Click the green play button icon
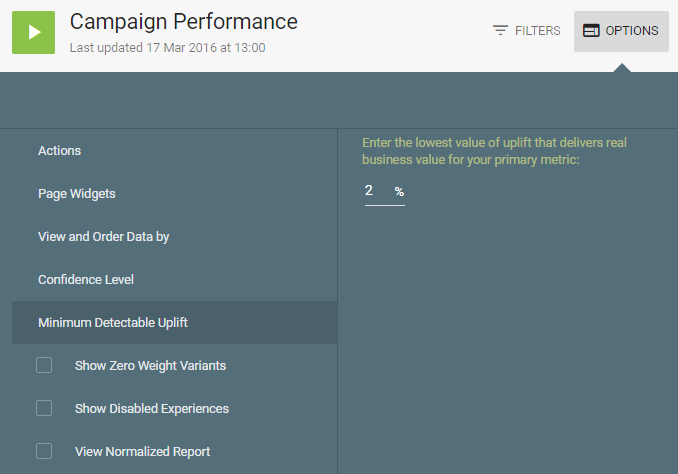 pos(33,32)
